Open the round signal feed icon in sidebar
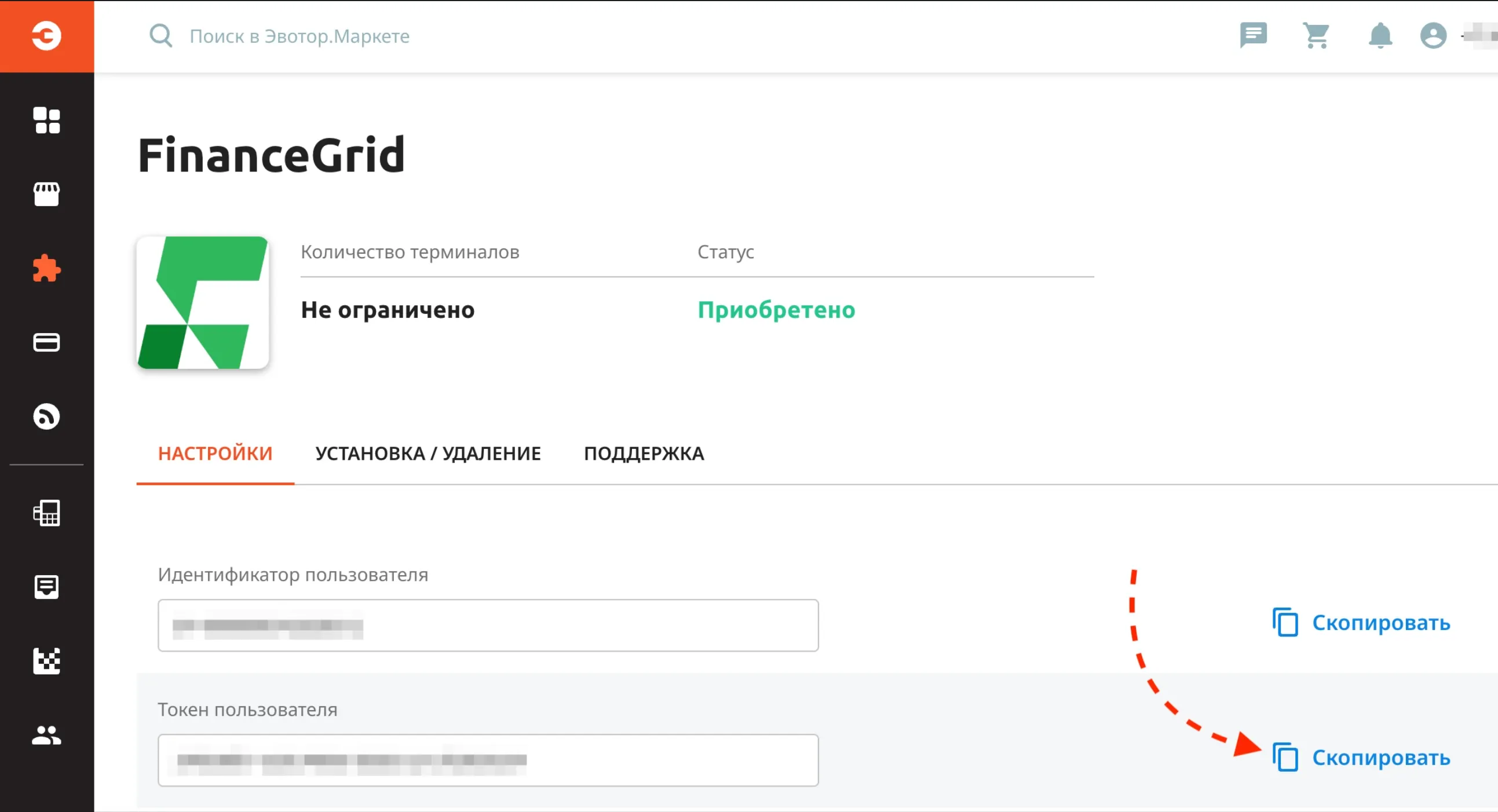Screen dimensions: 1498x812 46,416
